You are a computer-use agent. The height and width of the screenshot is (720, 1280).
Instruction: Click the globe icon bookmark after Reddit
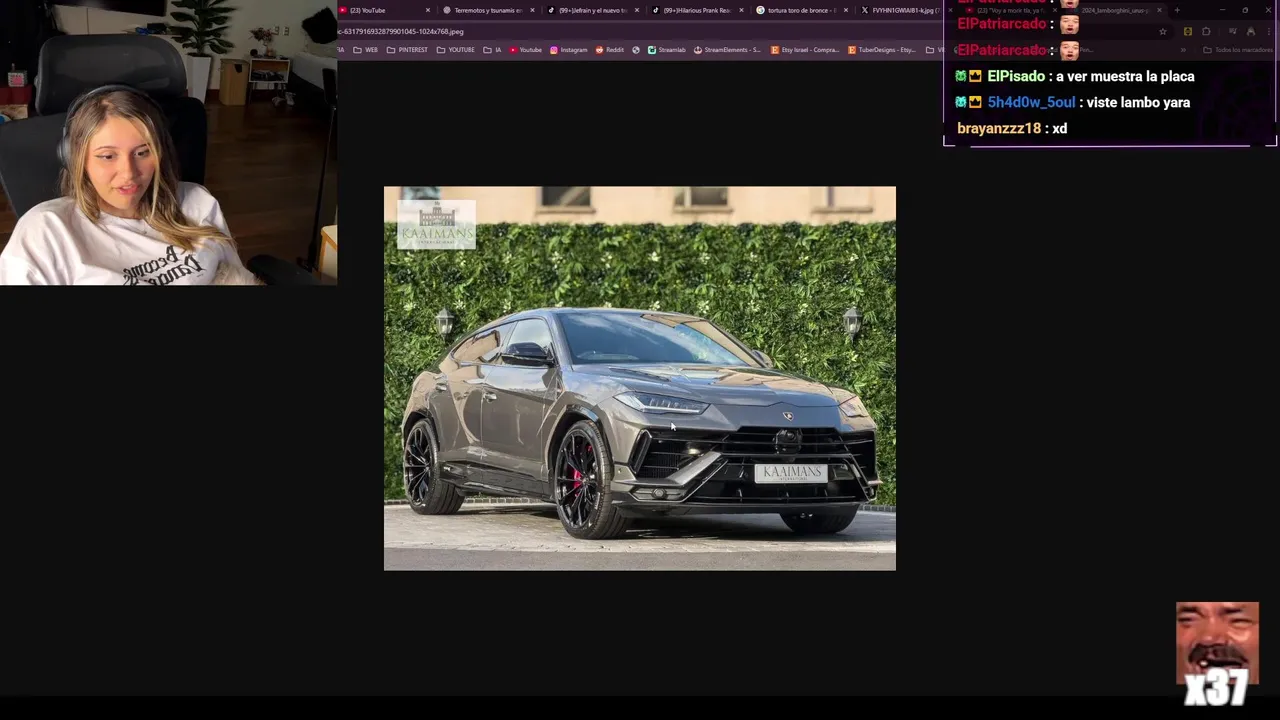pyautogui.click(x=635, y=50)
